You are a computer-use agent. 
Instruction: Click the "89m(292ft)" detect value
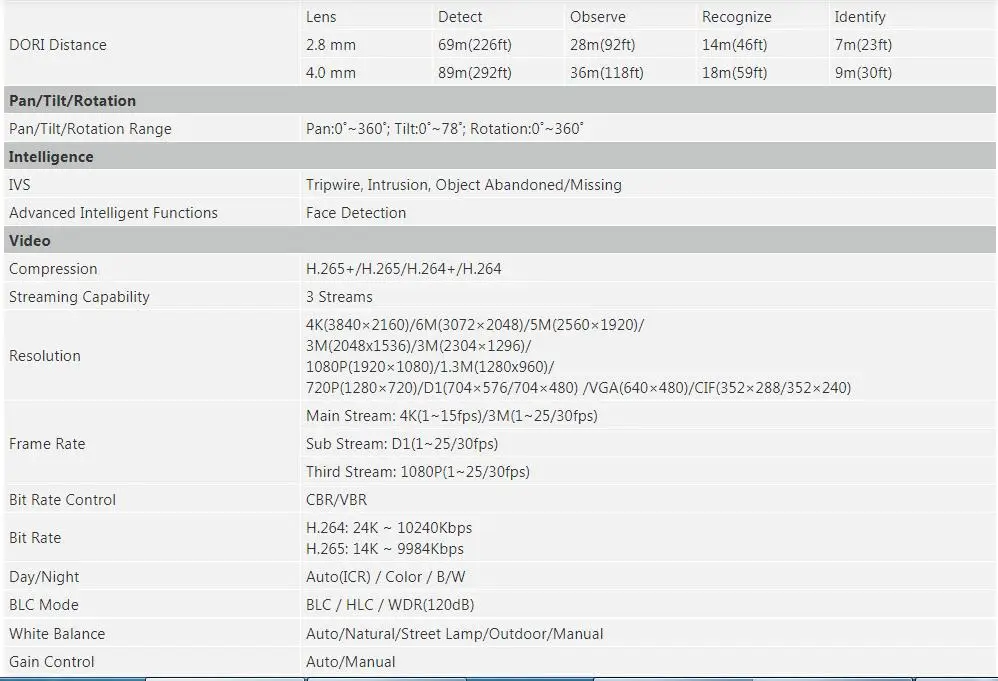tap(475, 73)
